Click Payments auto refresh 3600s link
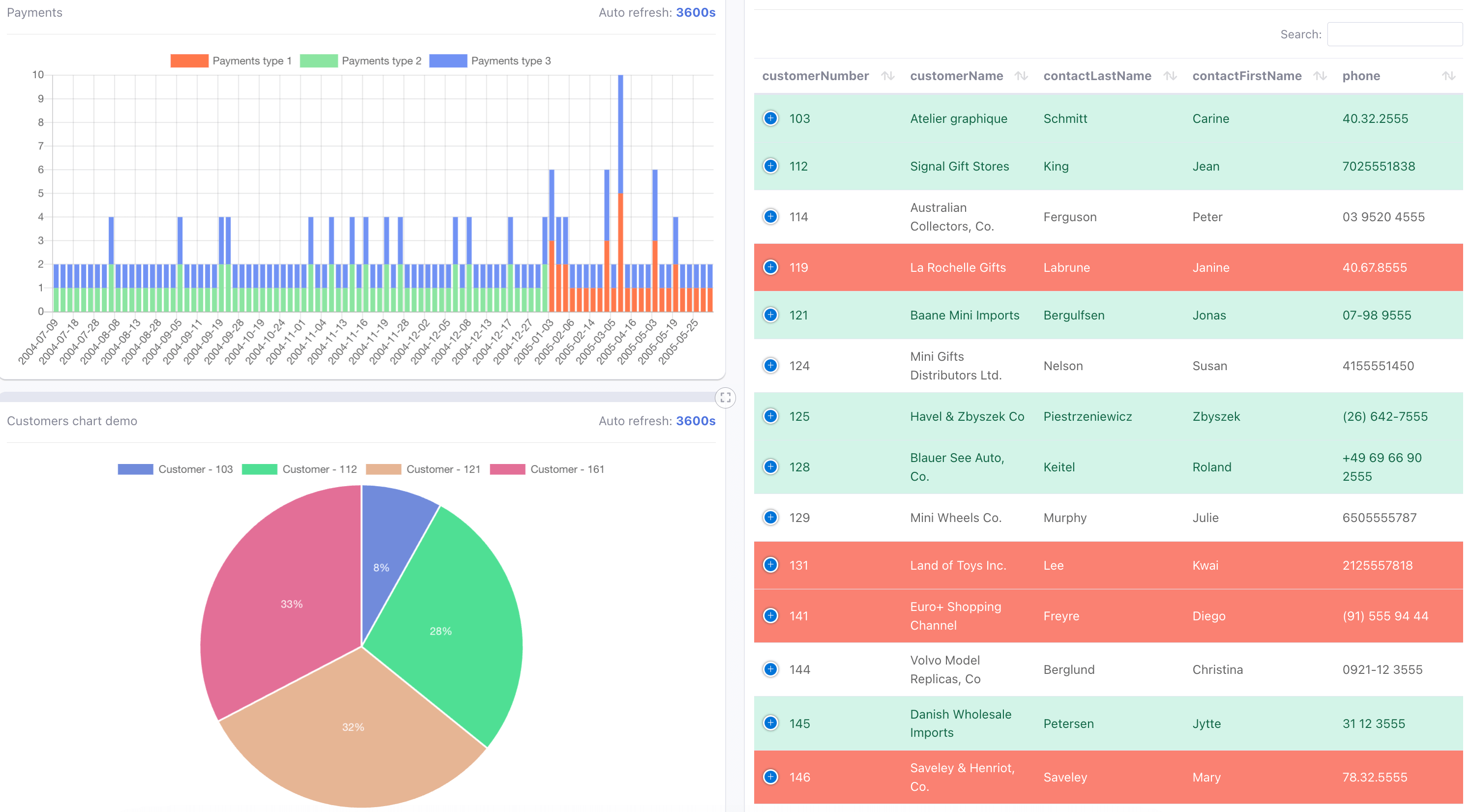 pyautogui.click(x=695, y=13)
